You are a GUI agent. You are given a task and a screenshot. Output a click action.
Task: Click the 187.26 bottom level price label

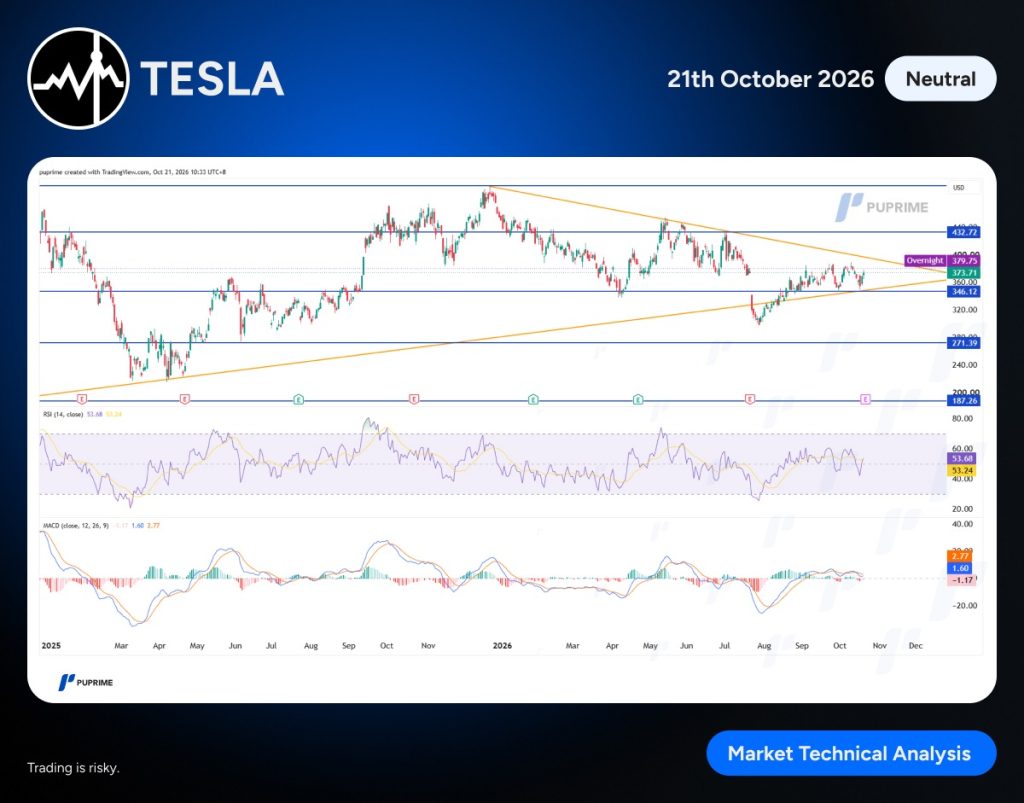964,401
